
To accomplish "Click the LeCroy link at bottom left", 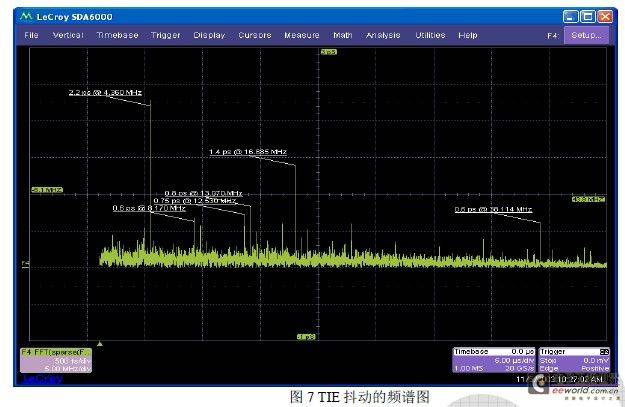I will (41, 379).
